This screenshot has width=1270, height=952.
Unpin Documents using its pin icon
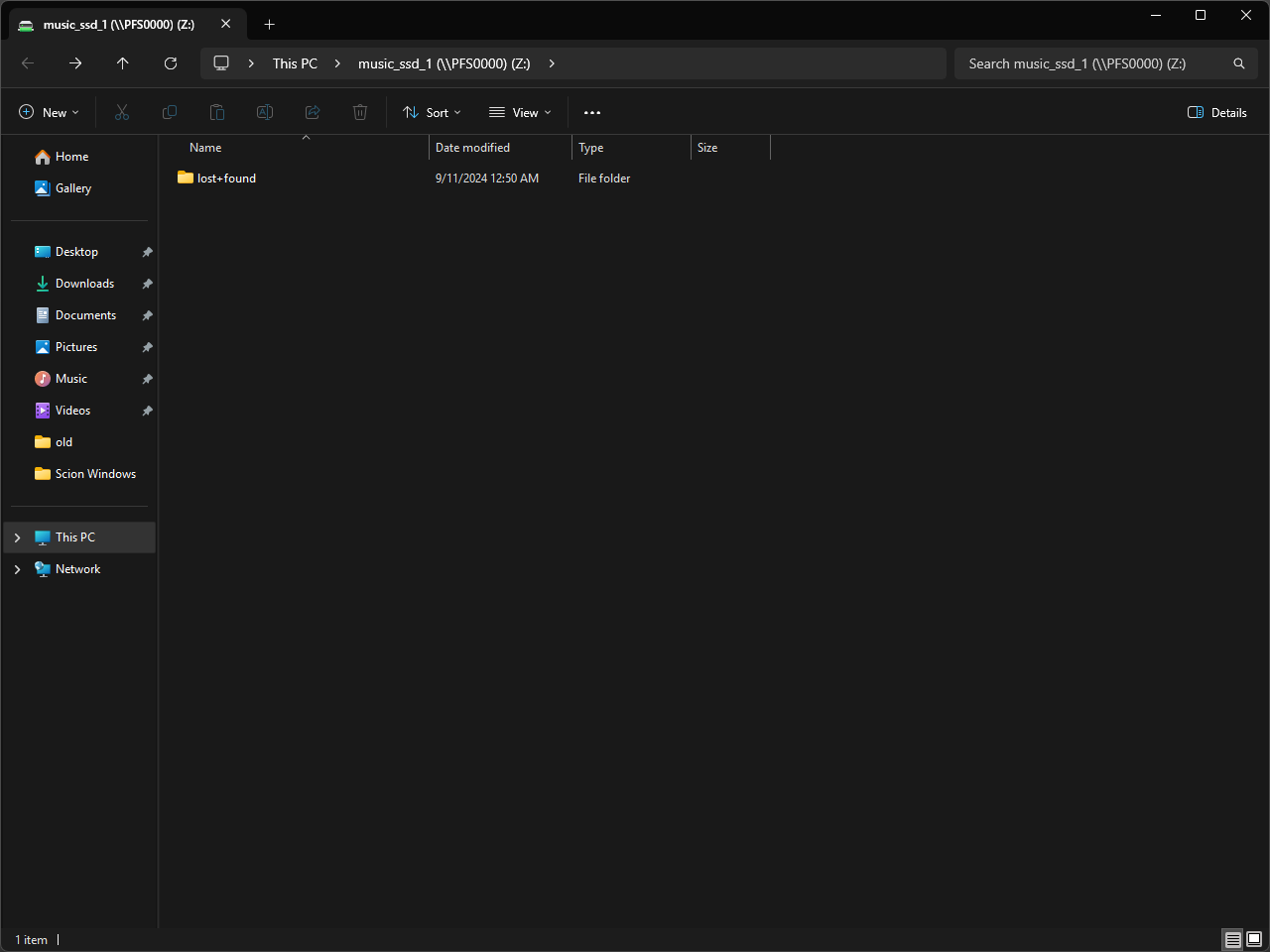(147, 315)
